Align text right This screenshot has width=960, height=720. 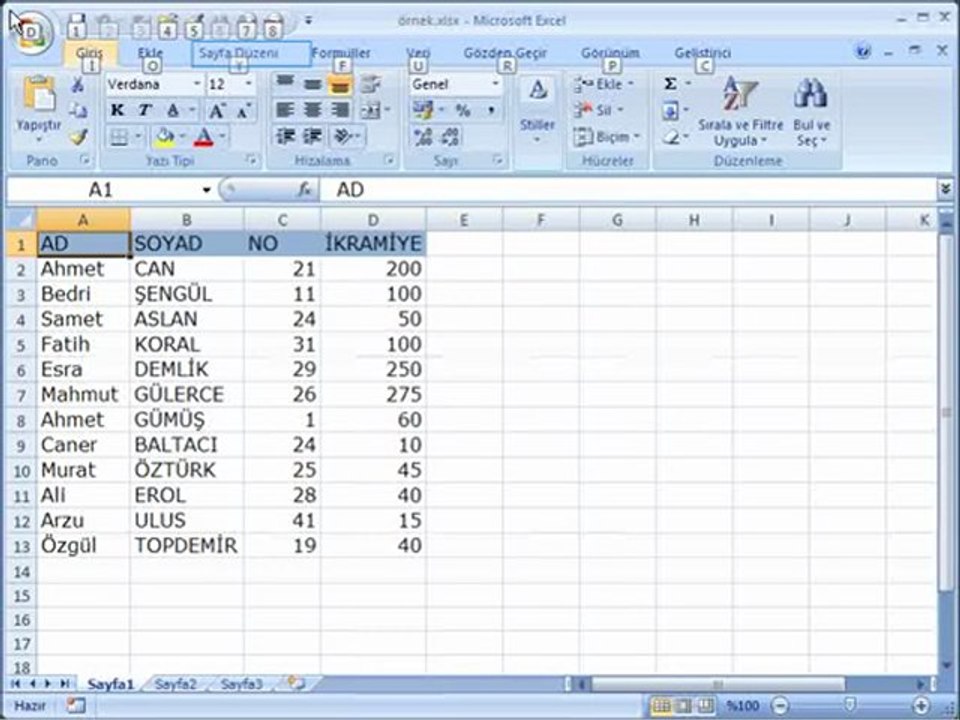[340, 110]
